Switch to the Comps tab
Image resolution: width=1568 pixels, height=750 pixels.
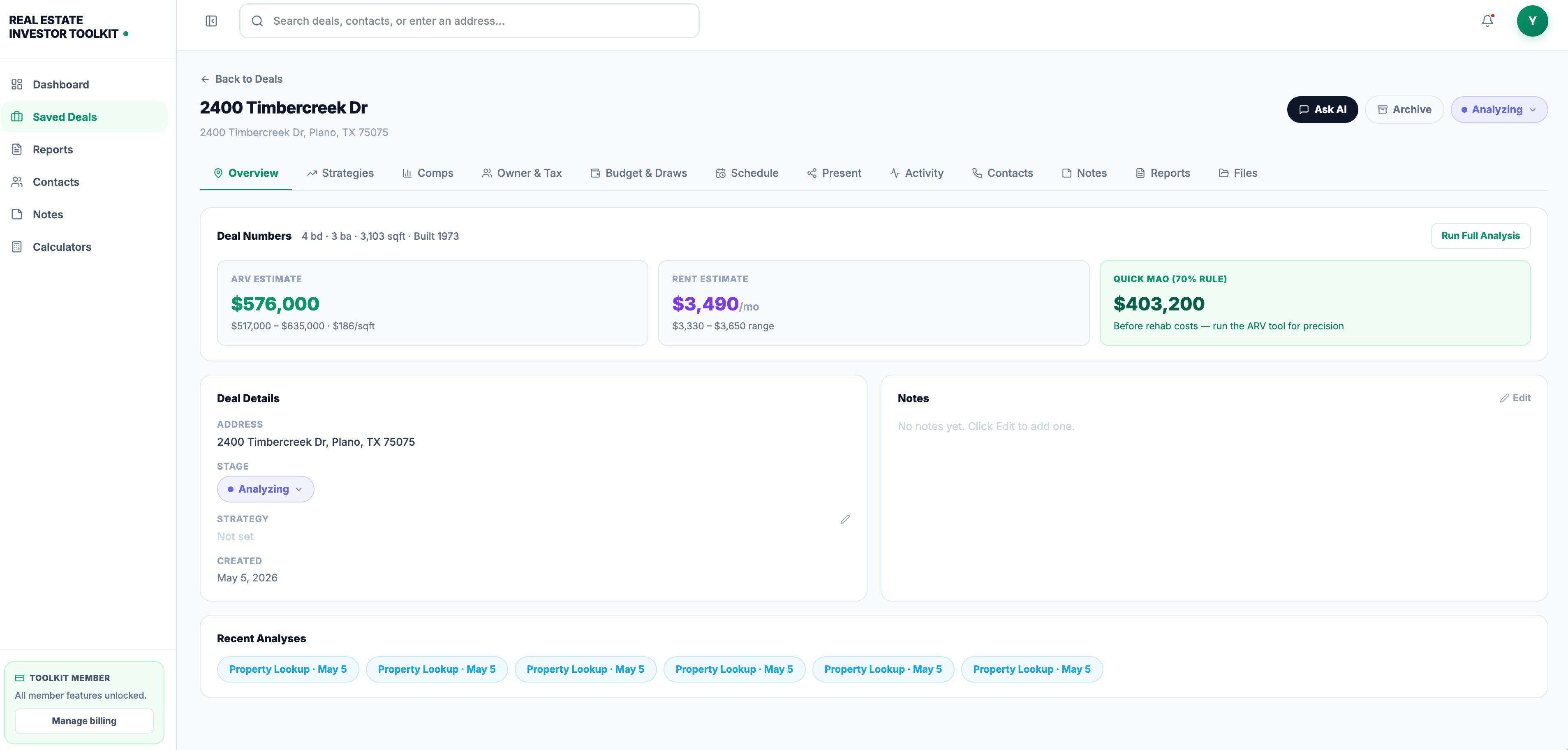[x=428, y=174]
